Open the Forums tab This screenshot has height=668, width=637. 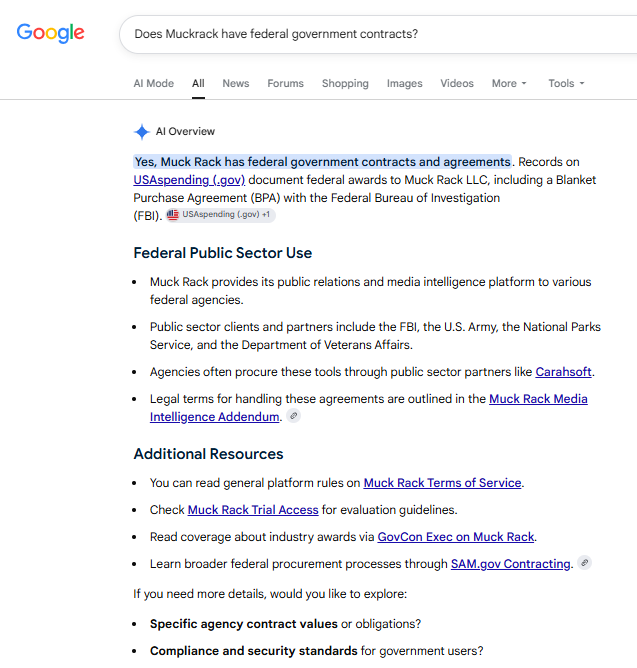285,84
